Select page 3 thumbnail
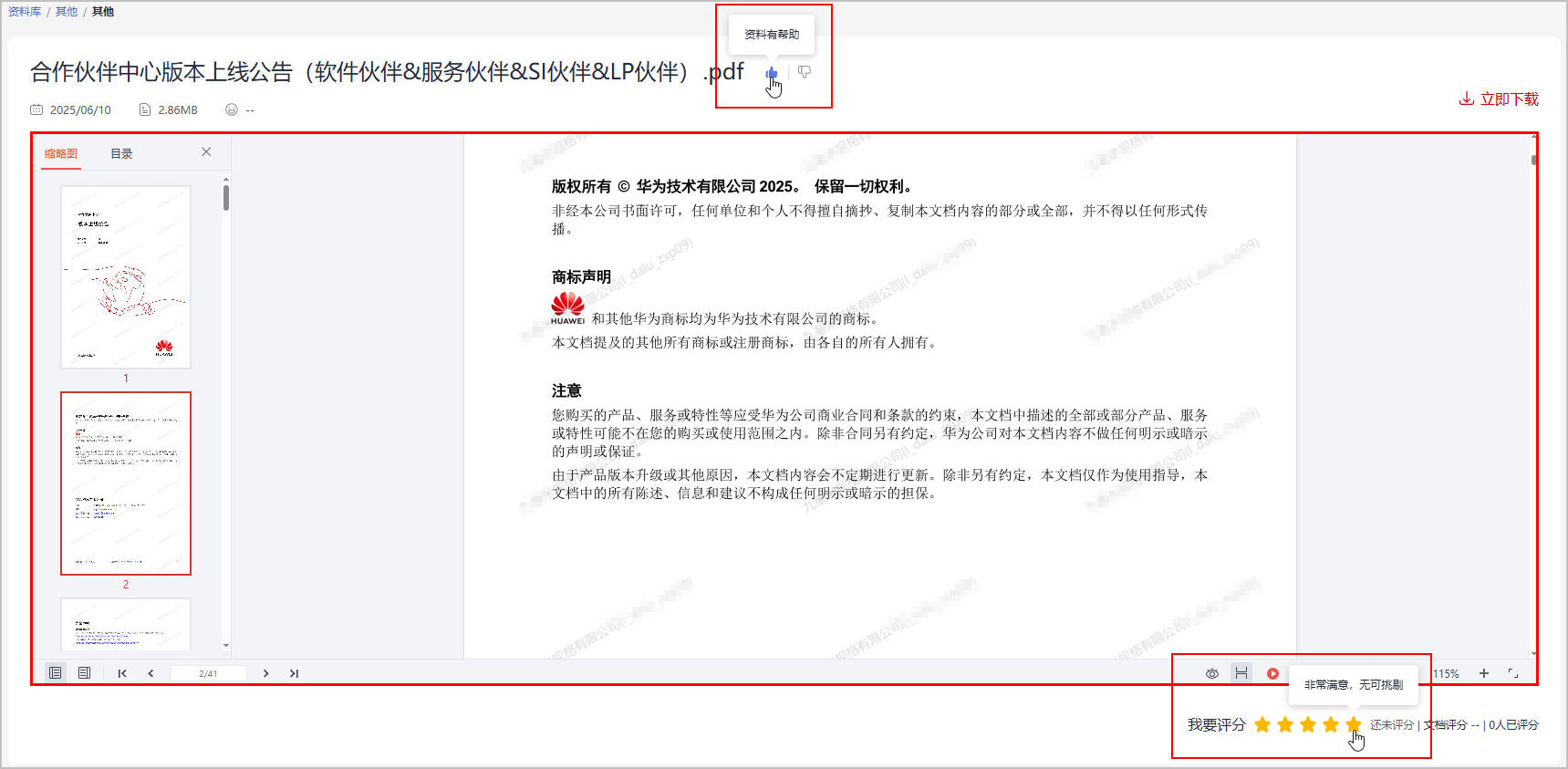Image resolution: width=1568 pixels, height=769 pixels. tap(126, 624)
